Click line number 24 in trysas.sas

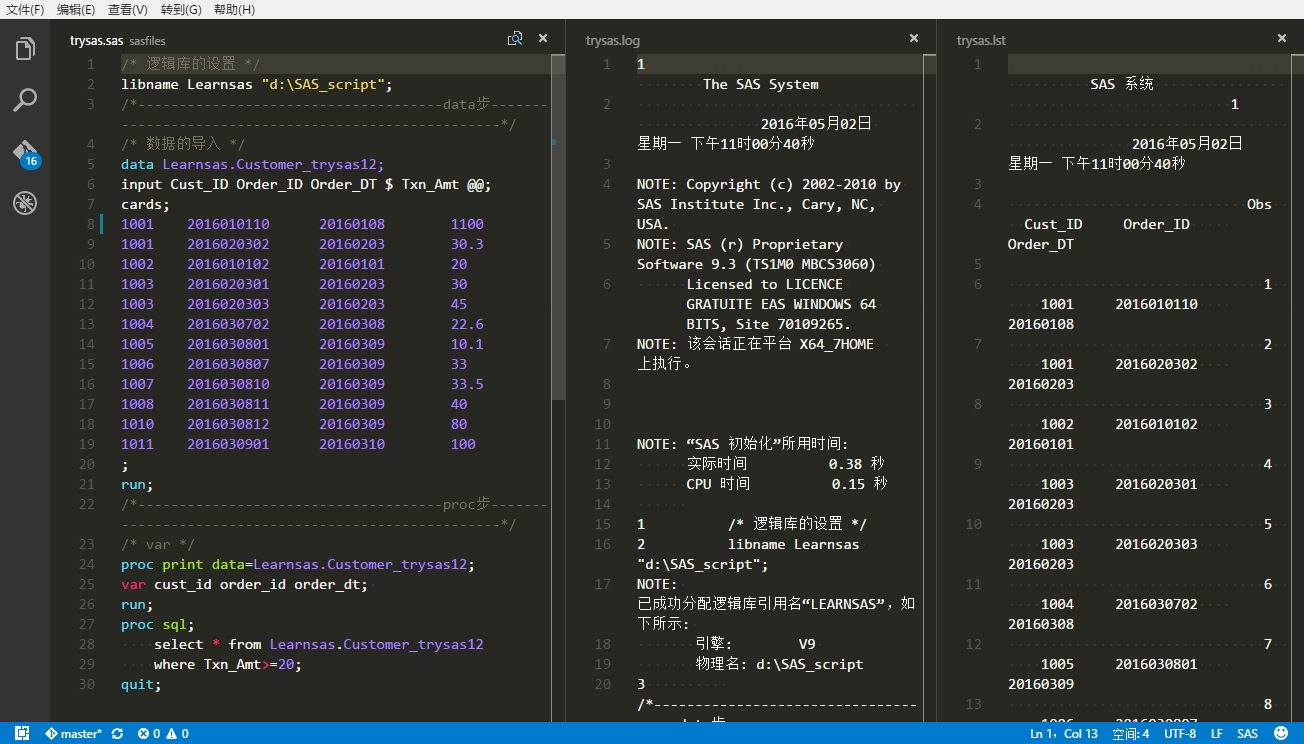(x=87, y=564)
